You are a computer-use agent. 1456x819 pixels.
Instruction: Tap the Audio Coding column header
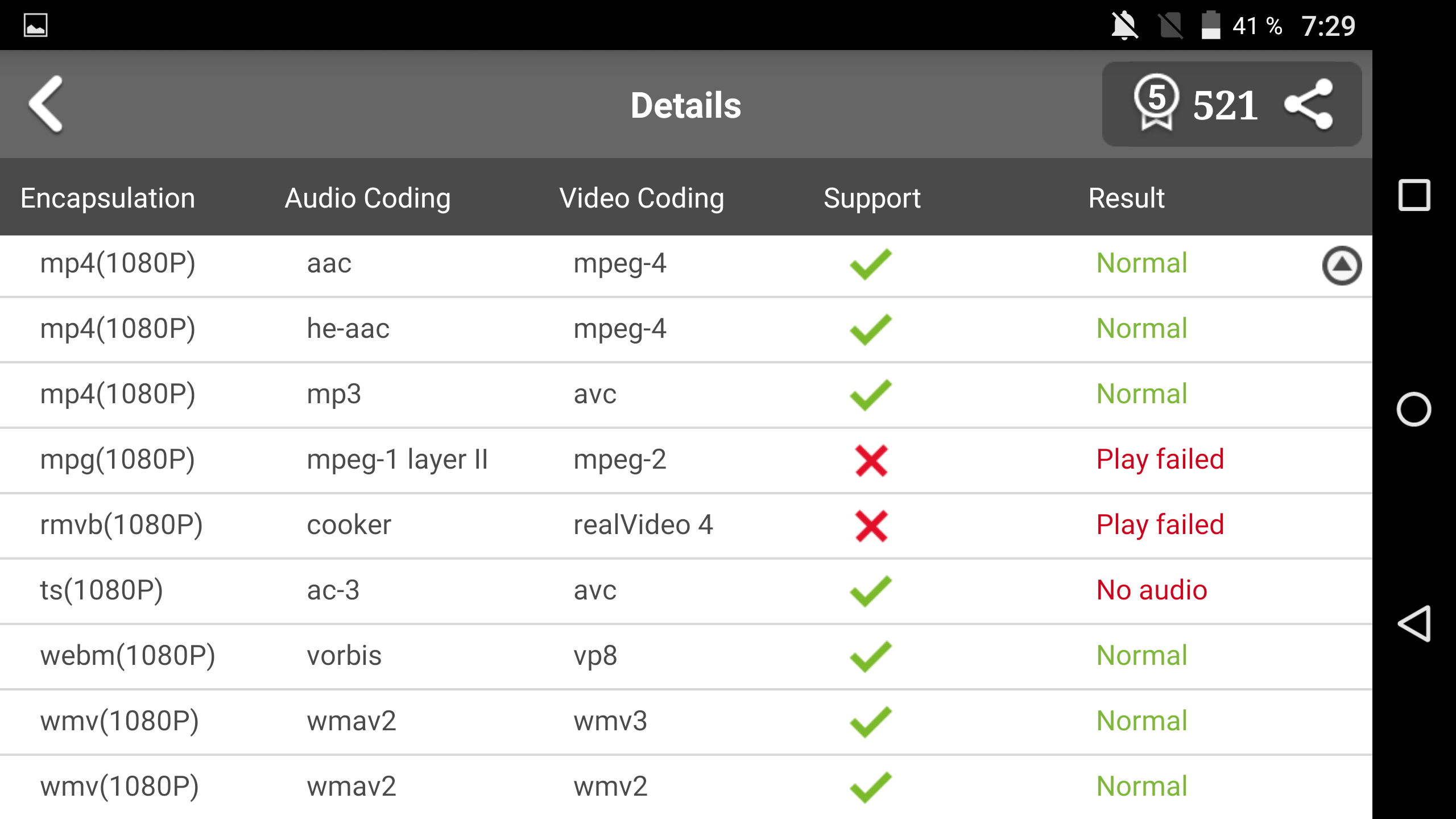[367, 198]
